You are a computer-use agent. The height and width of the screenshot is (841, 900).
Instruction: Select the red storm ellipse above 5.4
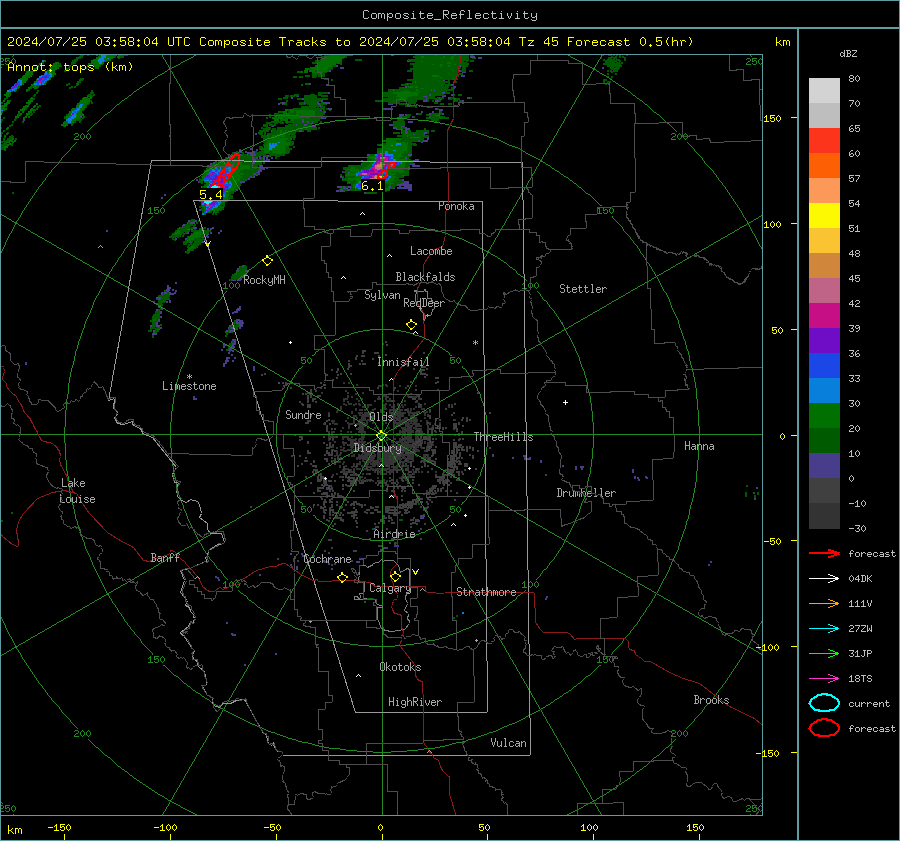228,169
